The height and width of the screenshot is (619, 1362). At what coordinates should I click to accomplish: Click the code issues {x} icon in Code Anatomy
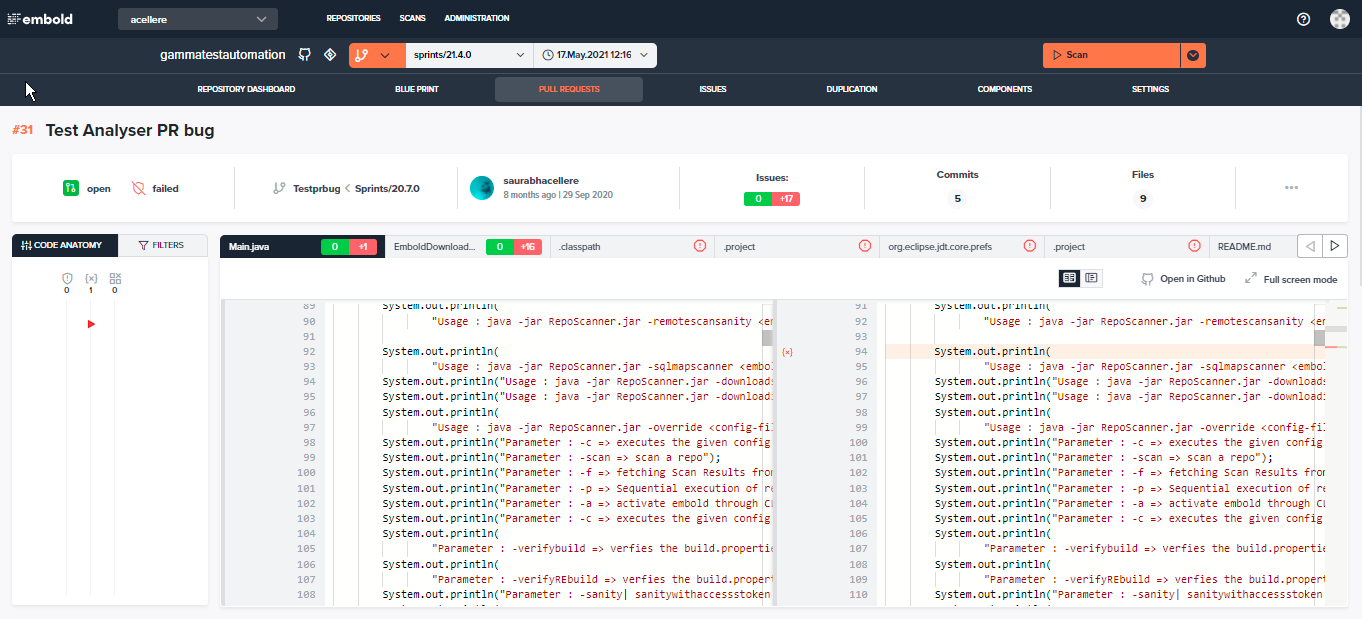point(91,278)
